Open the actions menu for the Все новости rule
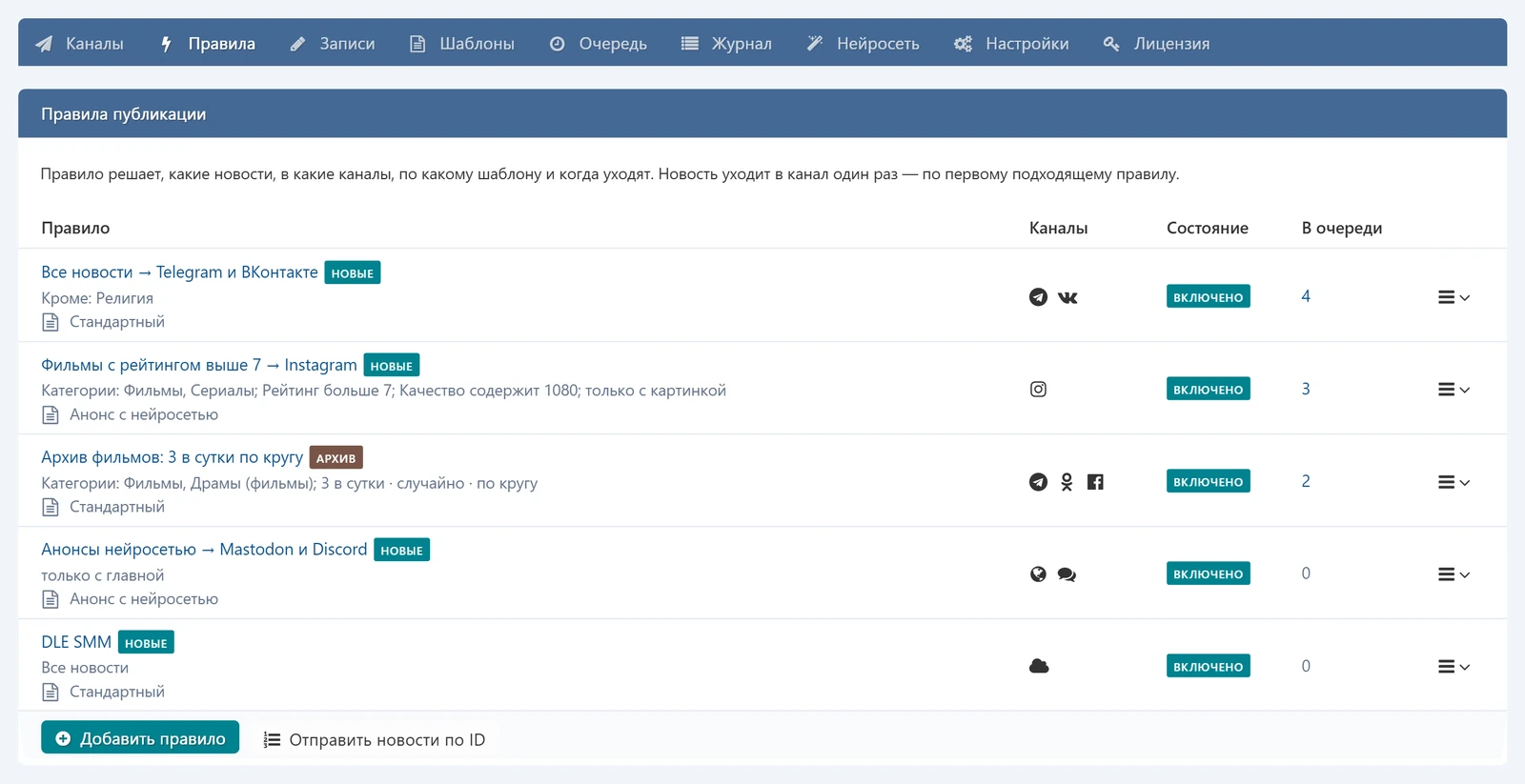1525x784 pixels. [x=1454, y=297]
